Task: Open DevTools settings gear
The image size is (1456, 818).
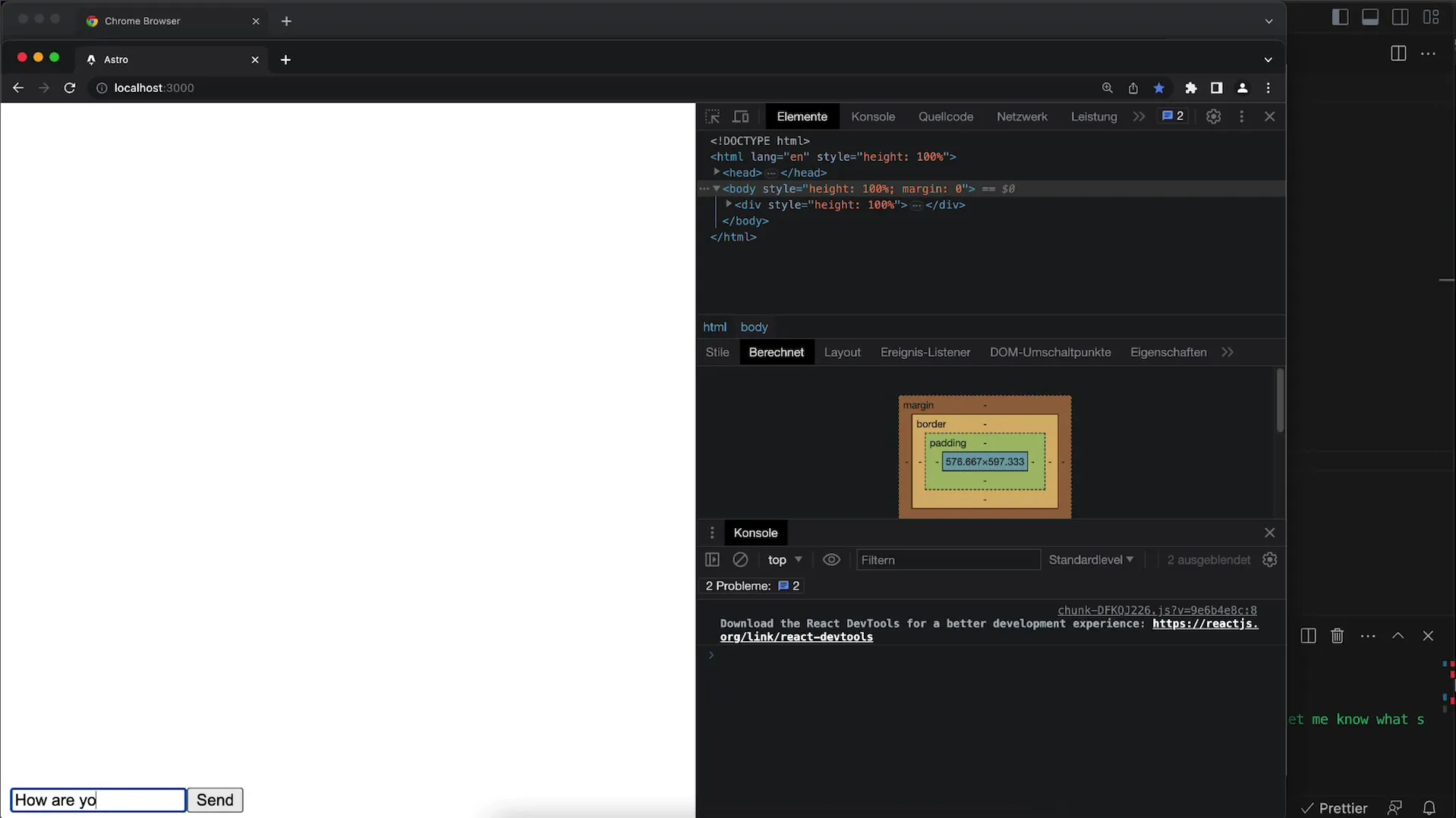Action: pyautogui.click(x=1213, y=117)
